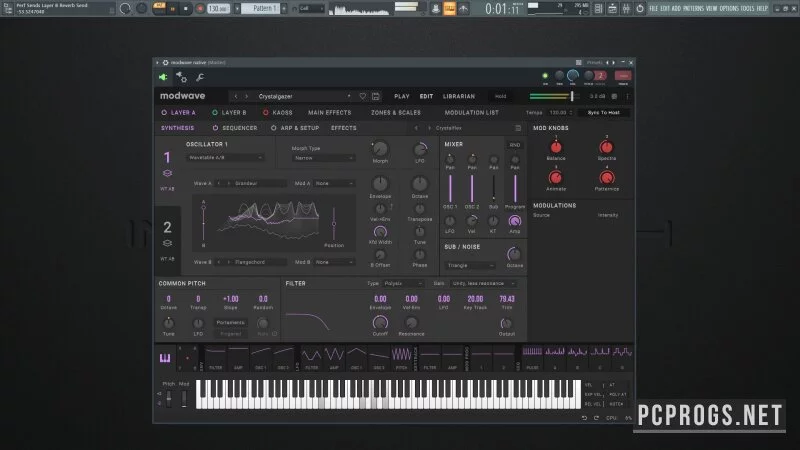Toggle Layer B power button
Viewport: 800px width, 450px height.
215,112
